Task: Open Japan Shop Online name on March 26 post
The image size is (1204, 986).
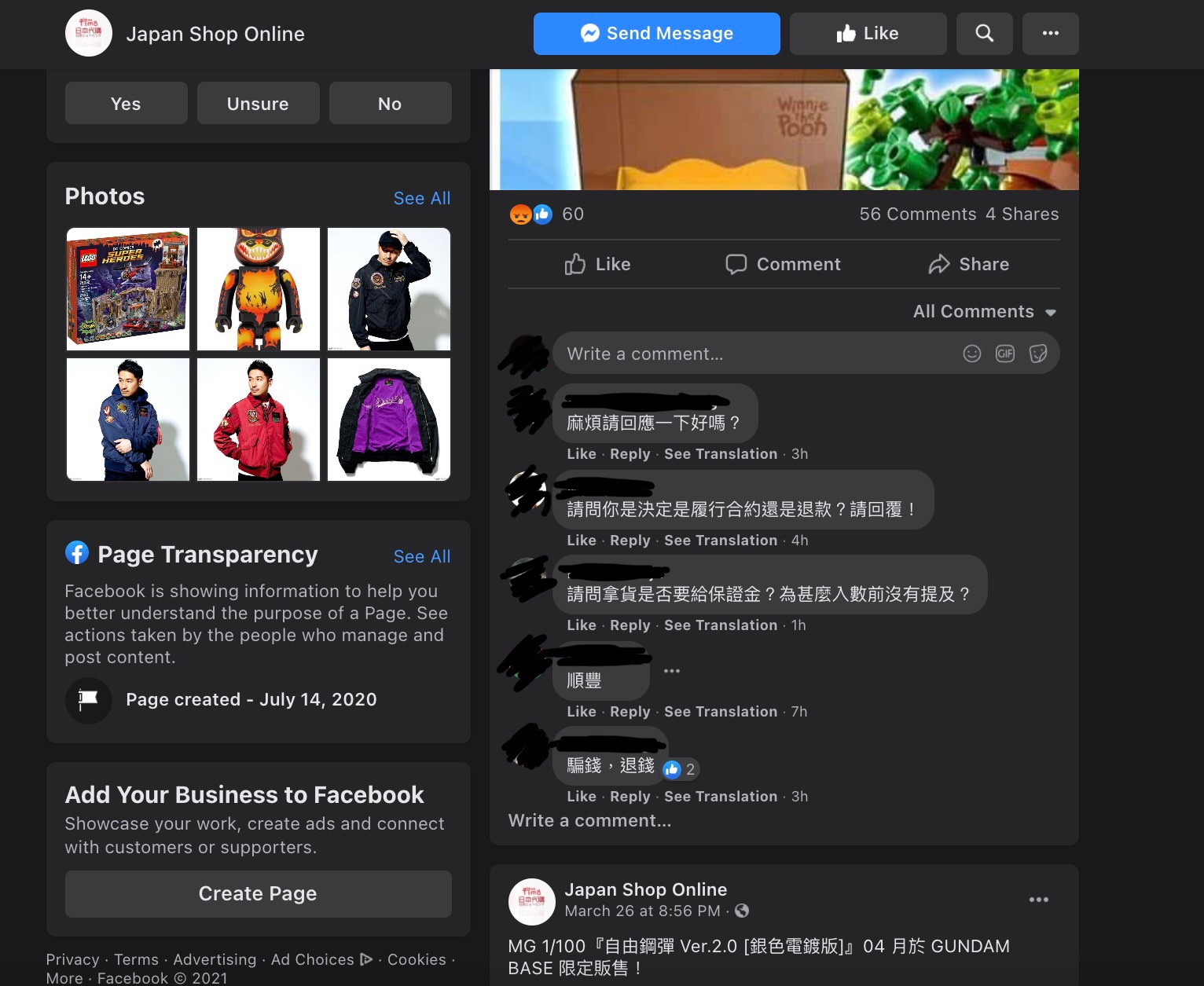Action: [x=646, y=889]
